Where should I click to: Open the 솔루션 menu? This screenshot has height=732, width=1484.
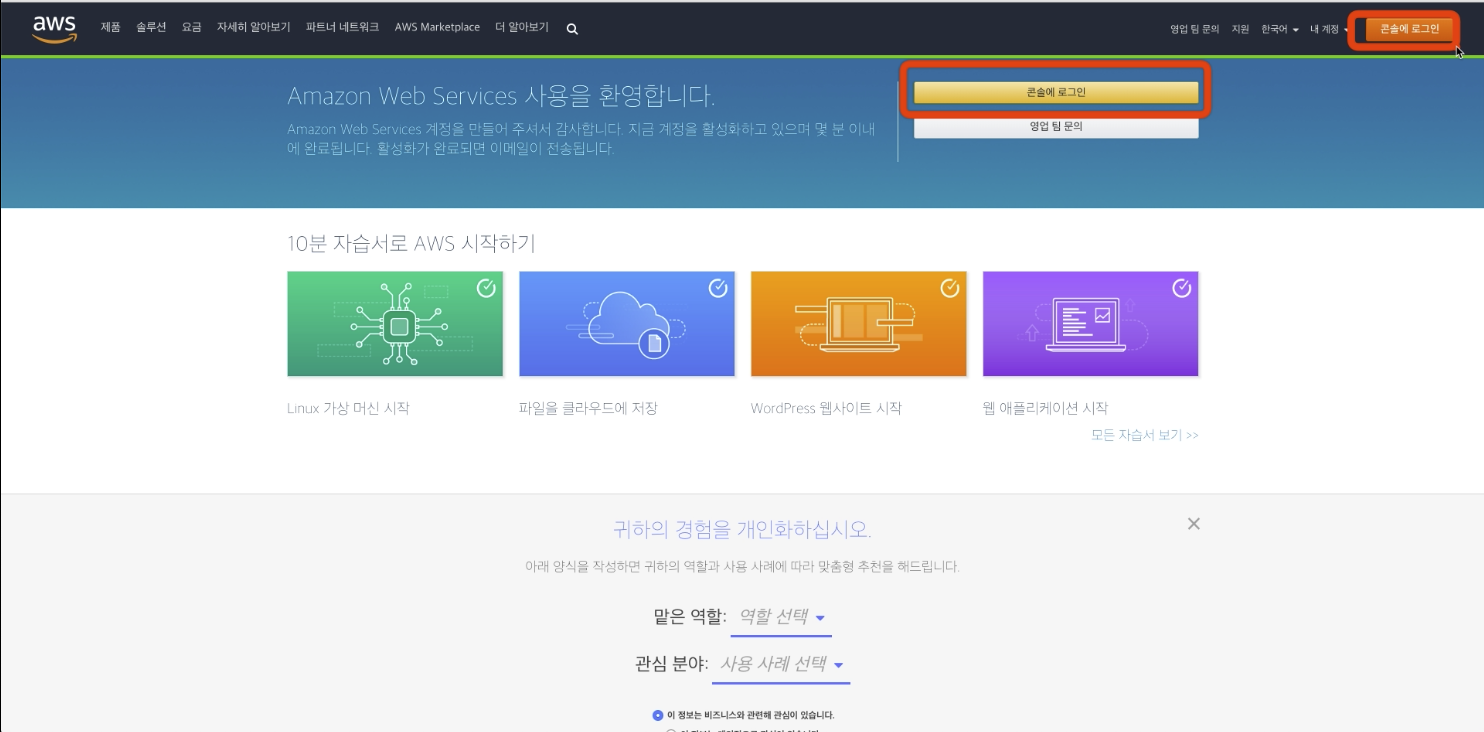(x=151, y=27)
